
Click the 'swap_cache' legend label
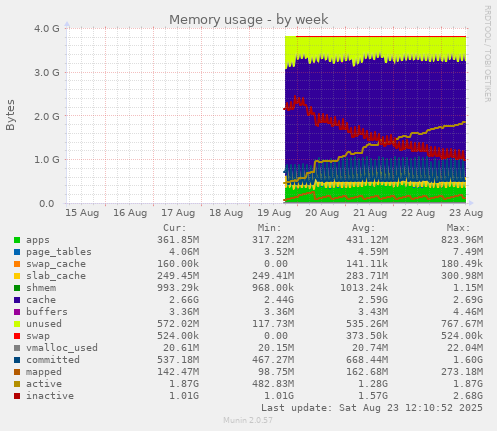coord(56,264)
